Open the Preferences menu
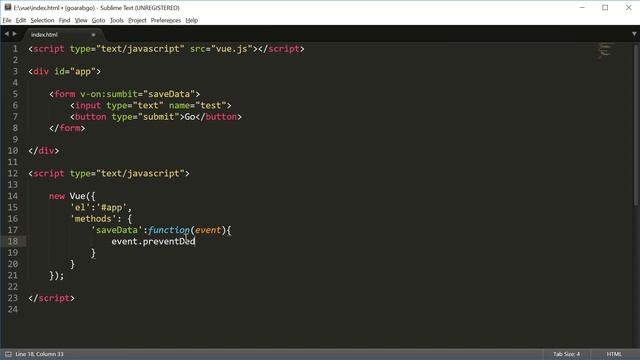 tap(166, 20)
